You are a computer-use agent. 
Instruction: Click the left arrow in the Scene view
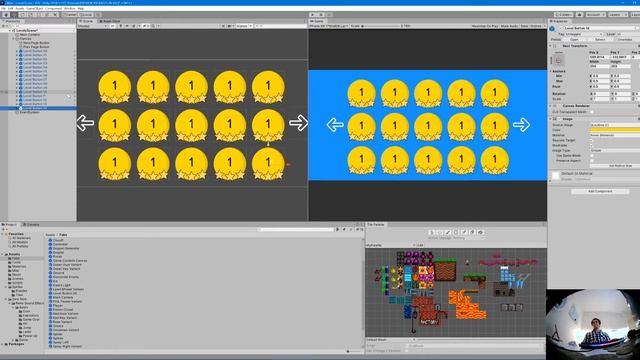[x=85, y=123]
